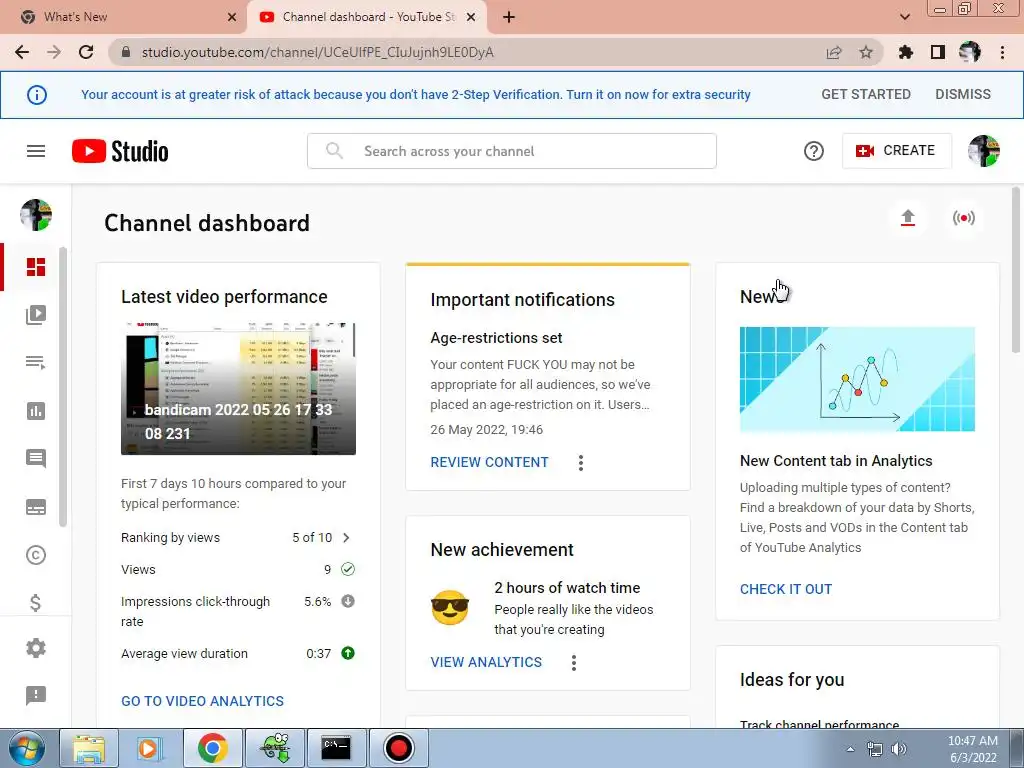Viewport: 1024px width, 768px height.
Task: Click the REVIEW CONTENT link
Action: (489, 462)
